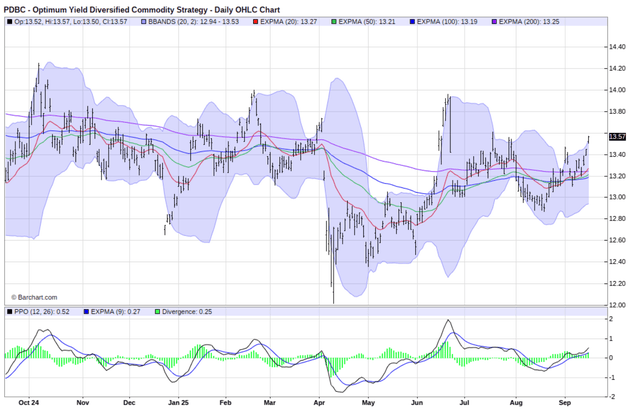This screenshot has width=640, height=417.
Task: Click the Divergence: 0.25 label
Action: (187, 312)
